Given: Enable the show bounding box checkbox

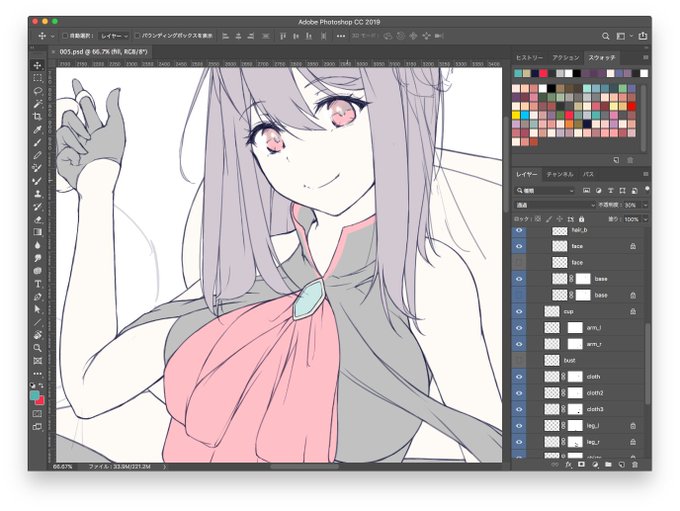Looking at the screenshot, I should [x=137, y=36].
